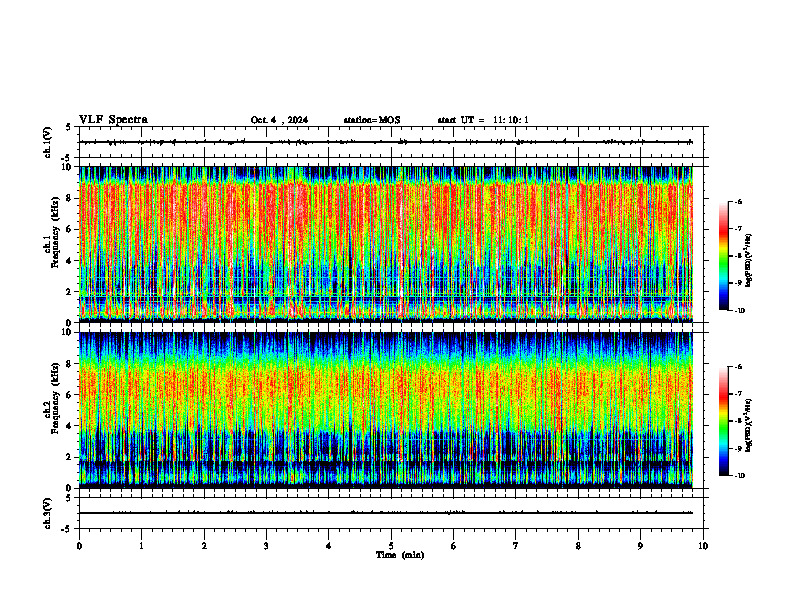
Task: Click time axis tick label "4"
Action: pyautogui.click(x=329, y=546)
